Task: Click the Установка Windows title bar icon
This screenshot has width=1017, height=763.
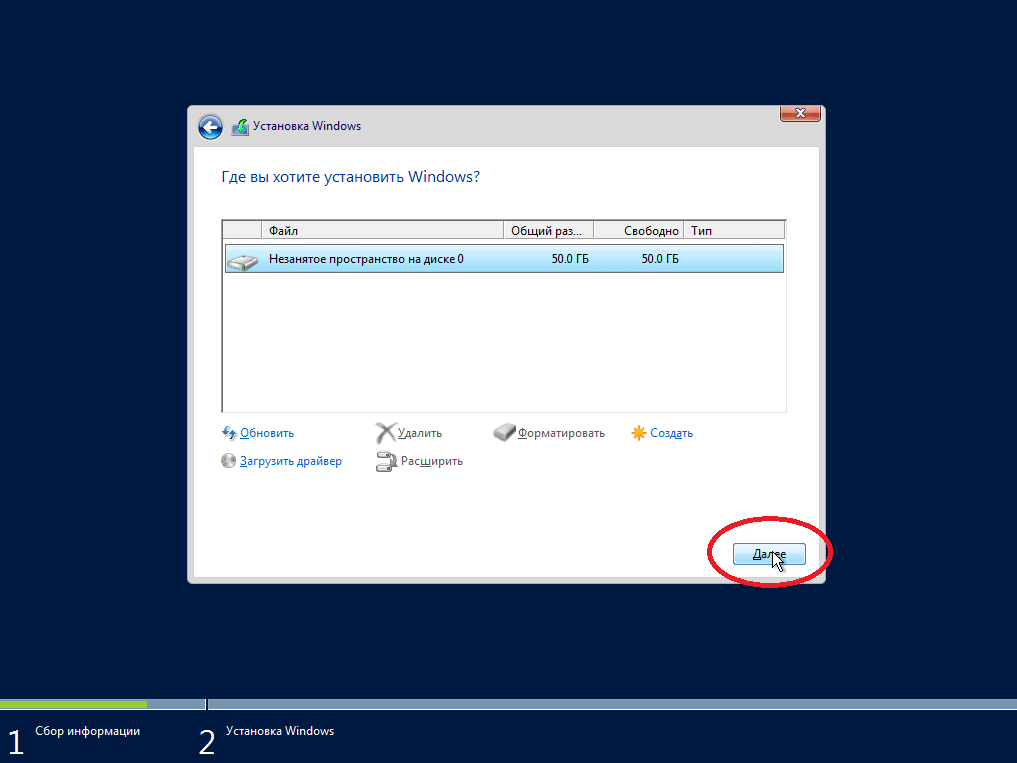Action: 240,127
